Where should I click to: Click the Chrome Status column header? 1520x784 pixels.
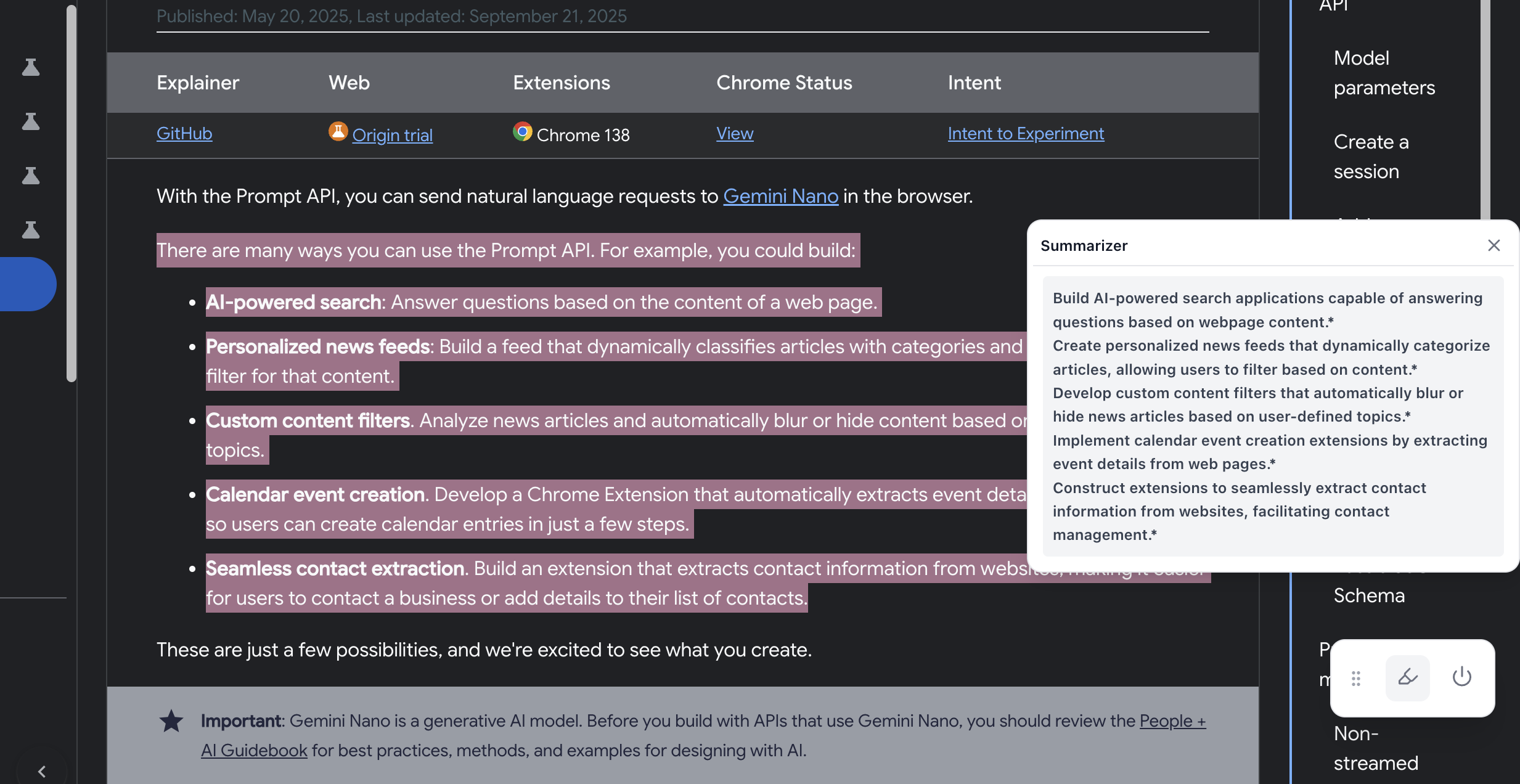click(784, 83)
